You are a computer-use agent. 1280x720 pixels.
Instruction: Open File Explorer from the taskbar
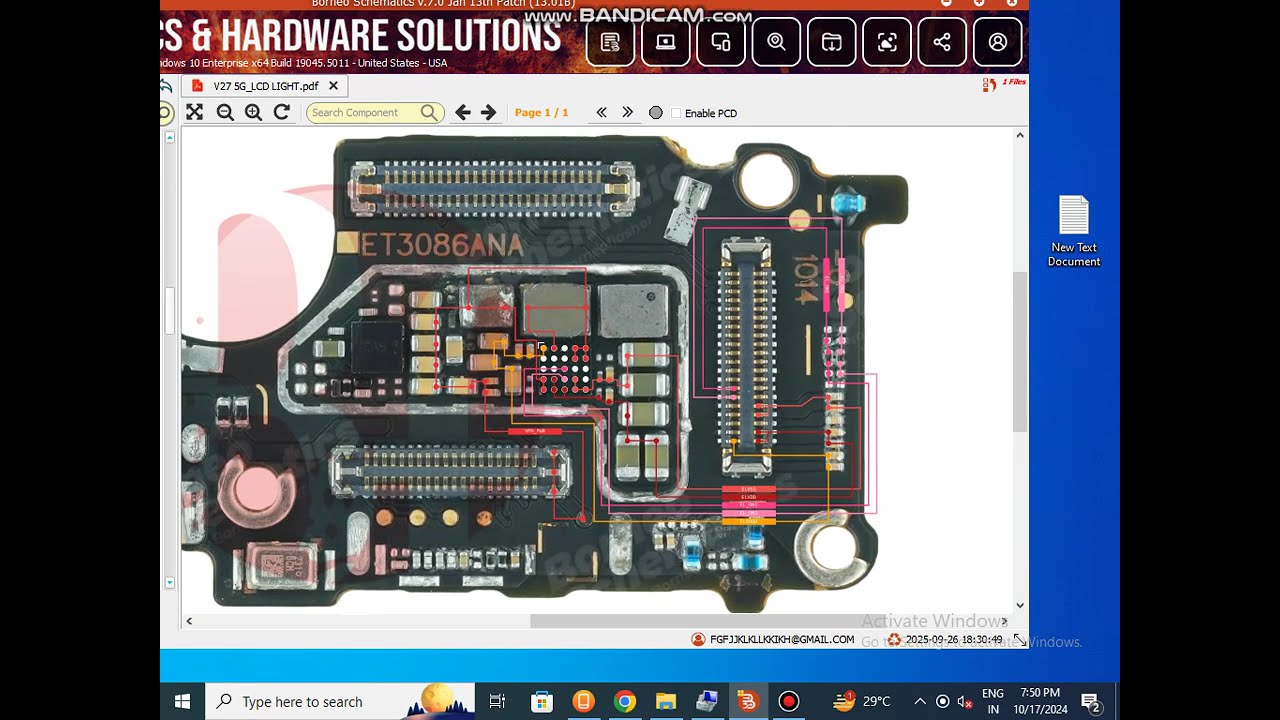[665, 701]
